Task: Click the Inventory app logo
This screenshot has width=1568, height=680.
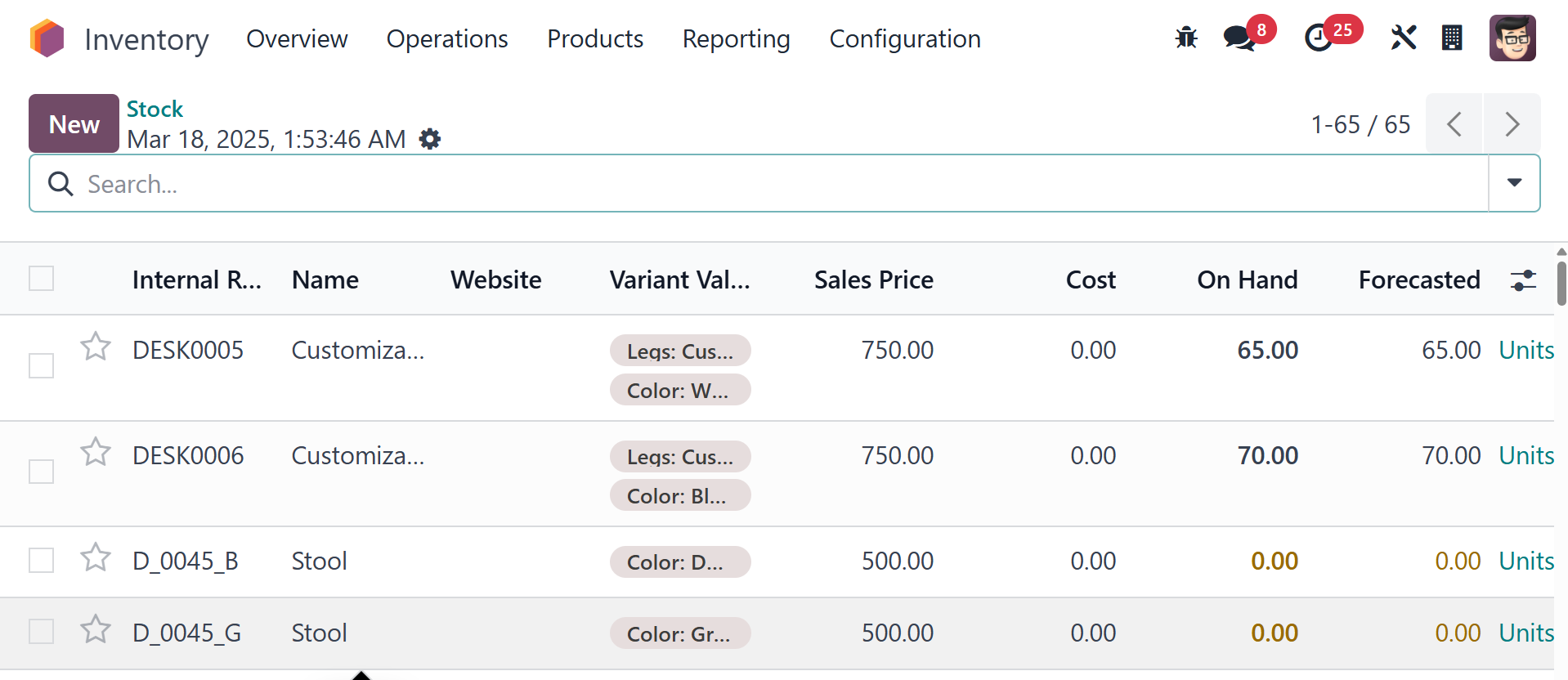Action: 47,38
